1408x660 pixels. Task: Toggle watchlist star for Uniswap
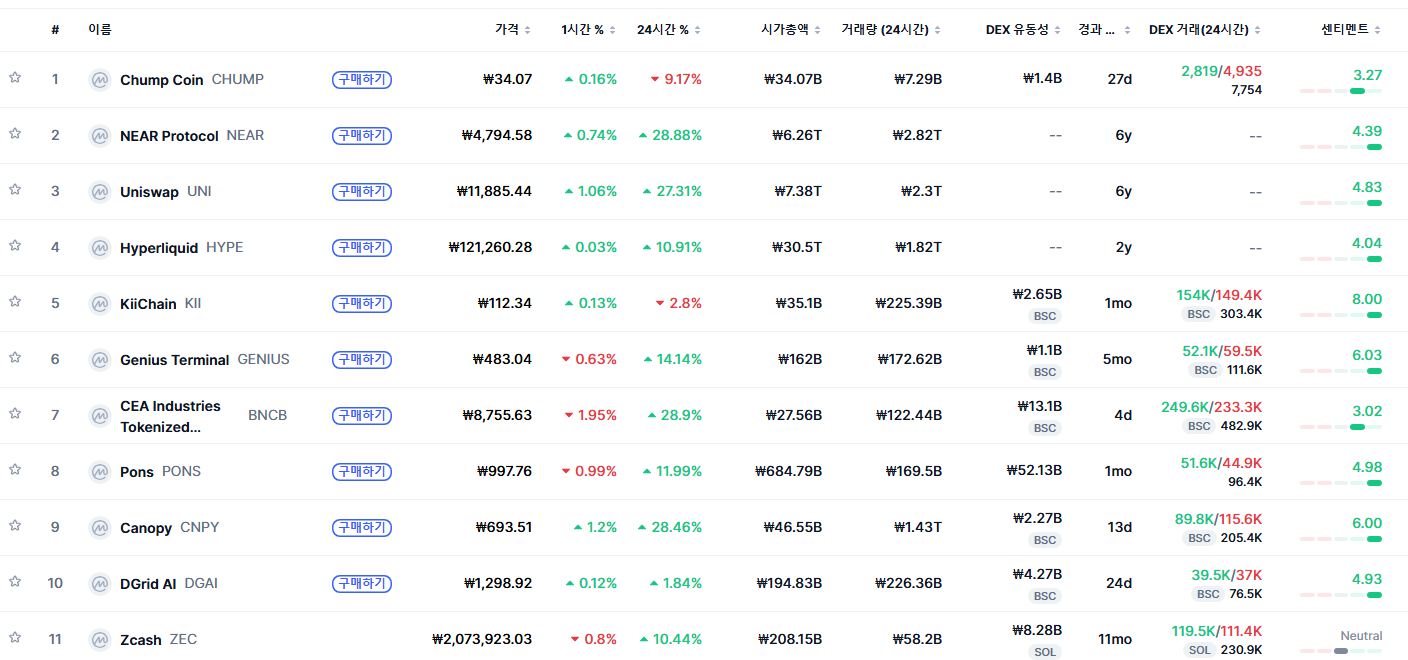[15, 189]
